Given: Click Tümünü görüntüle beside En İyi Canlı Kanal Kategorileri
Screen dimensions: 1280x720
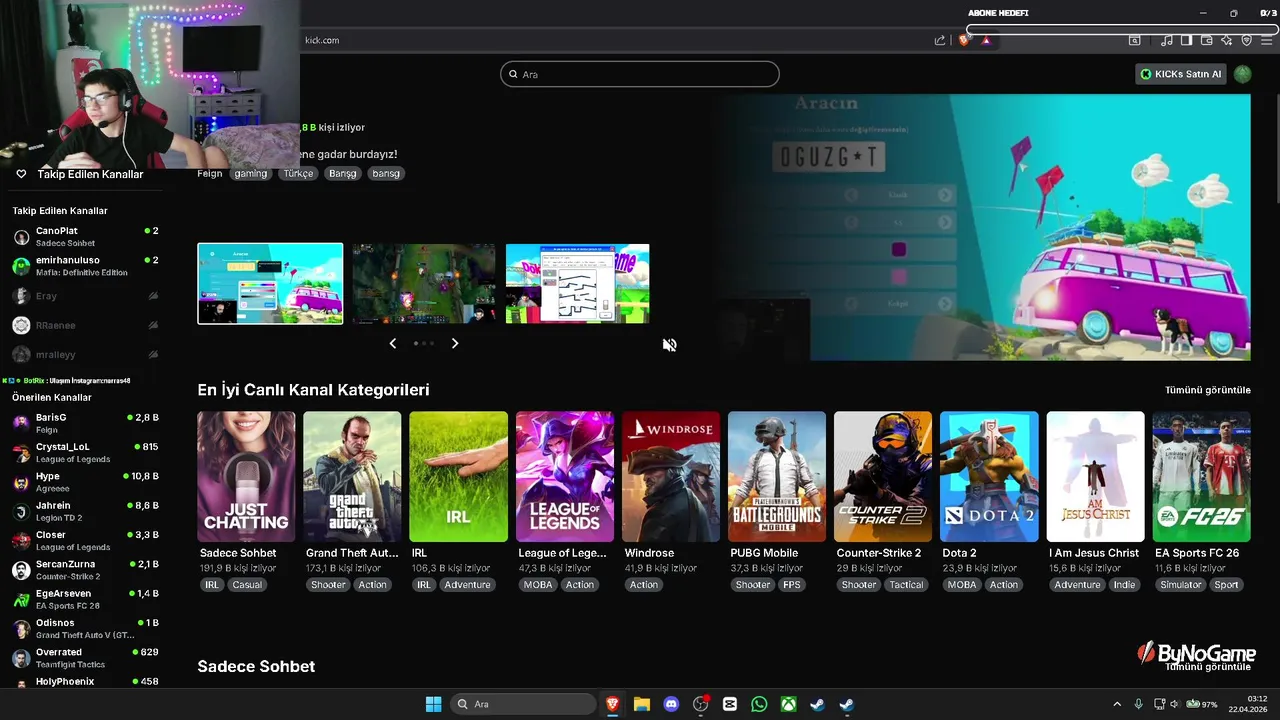Looking at the screenshot, I should pyautogui.click(x=1208, y=390).
